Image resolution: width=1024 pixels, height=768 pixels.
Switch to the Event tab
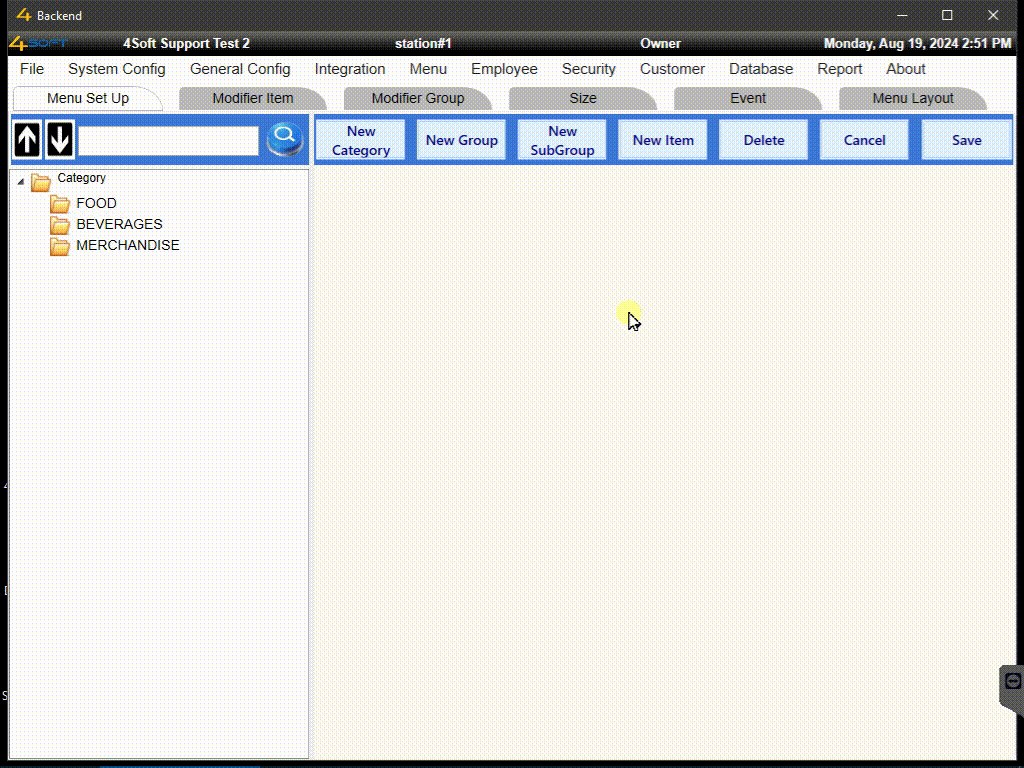click(x=748, y=99)
